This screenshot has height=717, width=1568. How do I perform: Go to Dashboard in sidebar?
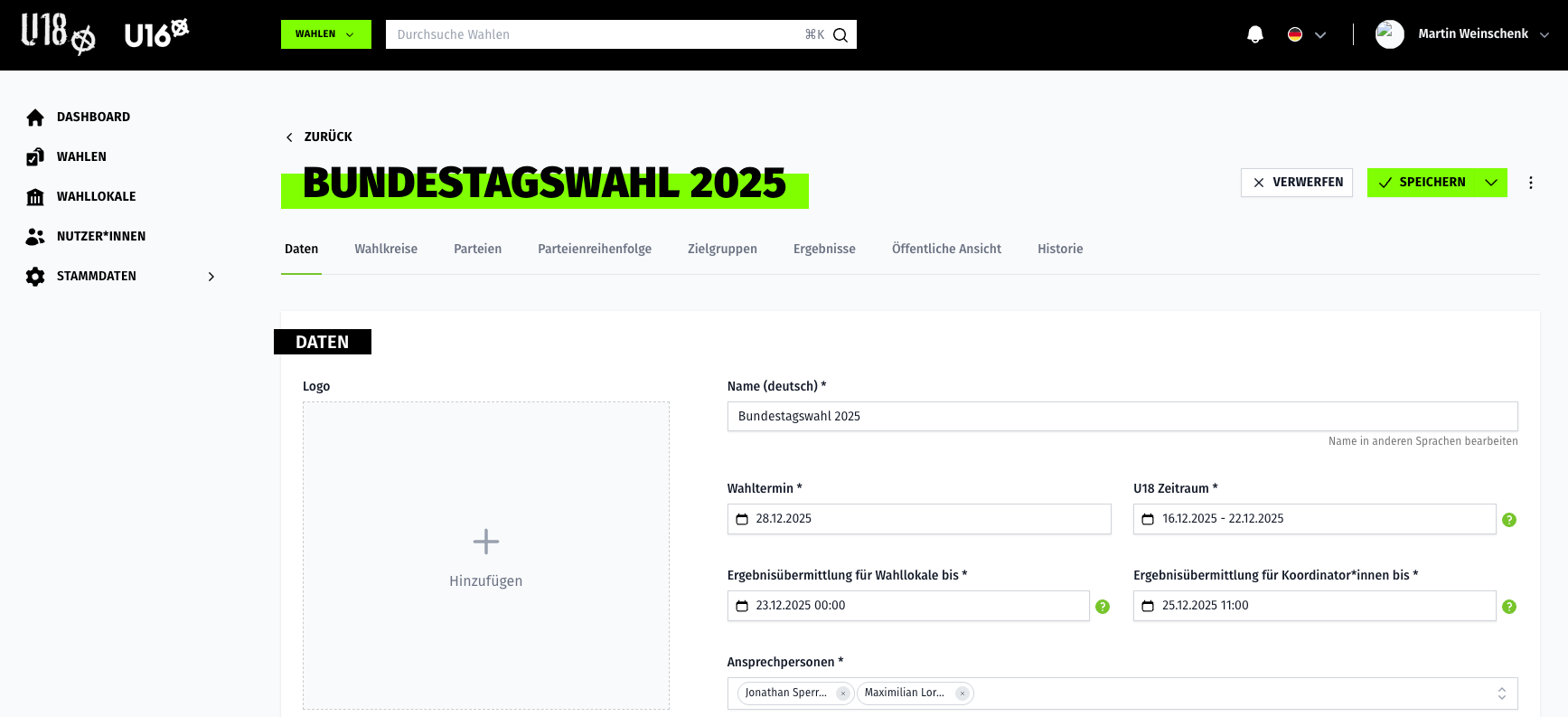pos(93,117)
